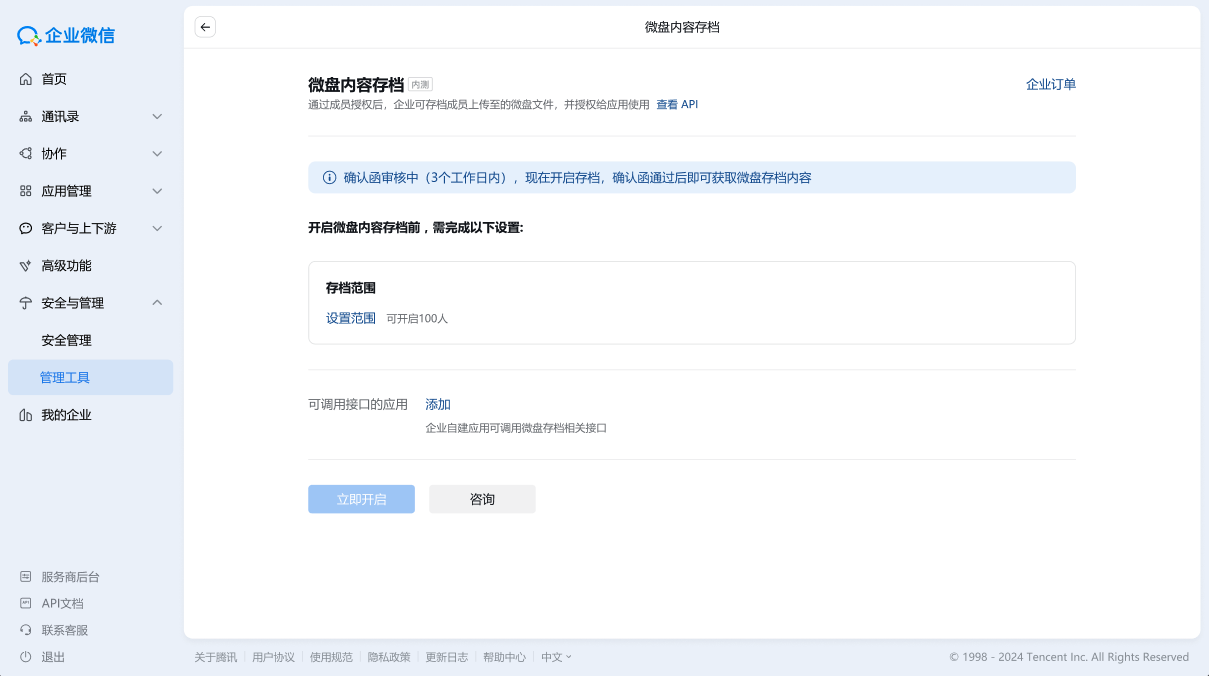Image resolution: width=1209 pixels, height=676 pixels.
Task: Click the 可调用接口的应用 label
Action: coord(358,404)
